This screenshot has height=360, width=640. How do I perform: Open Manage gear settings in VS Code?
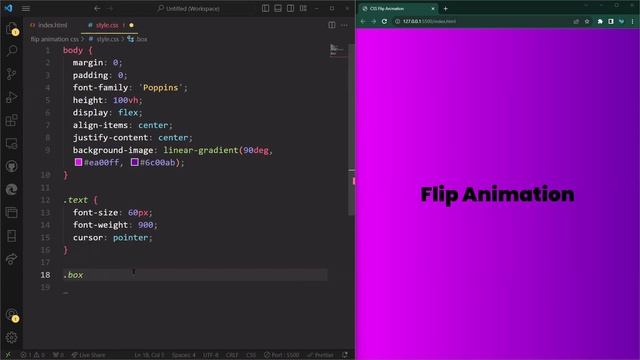12,338
